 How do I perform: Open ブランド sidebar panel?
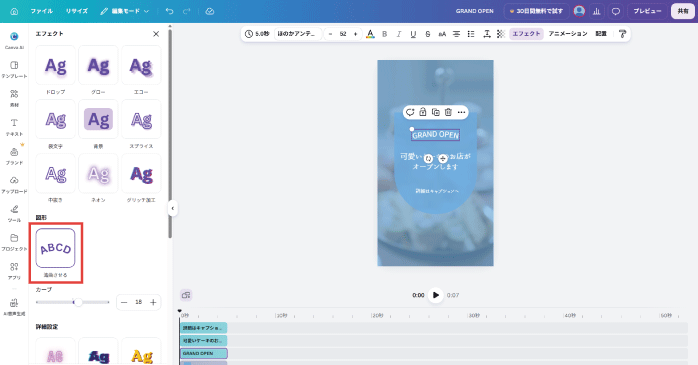pos(14,156)
